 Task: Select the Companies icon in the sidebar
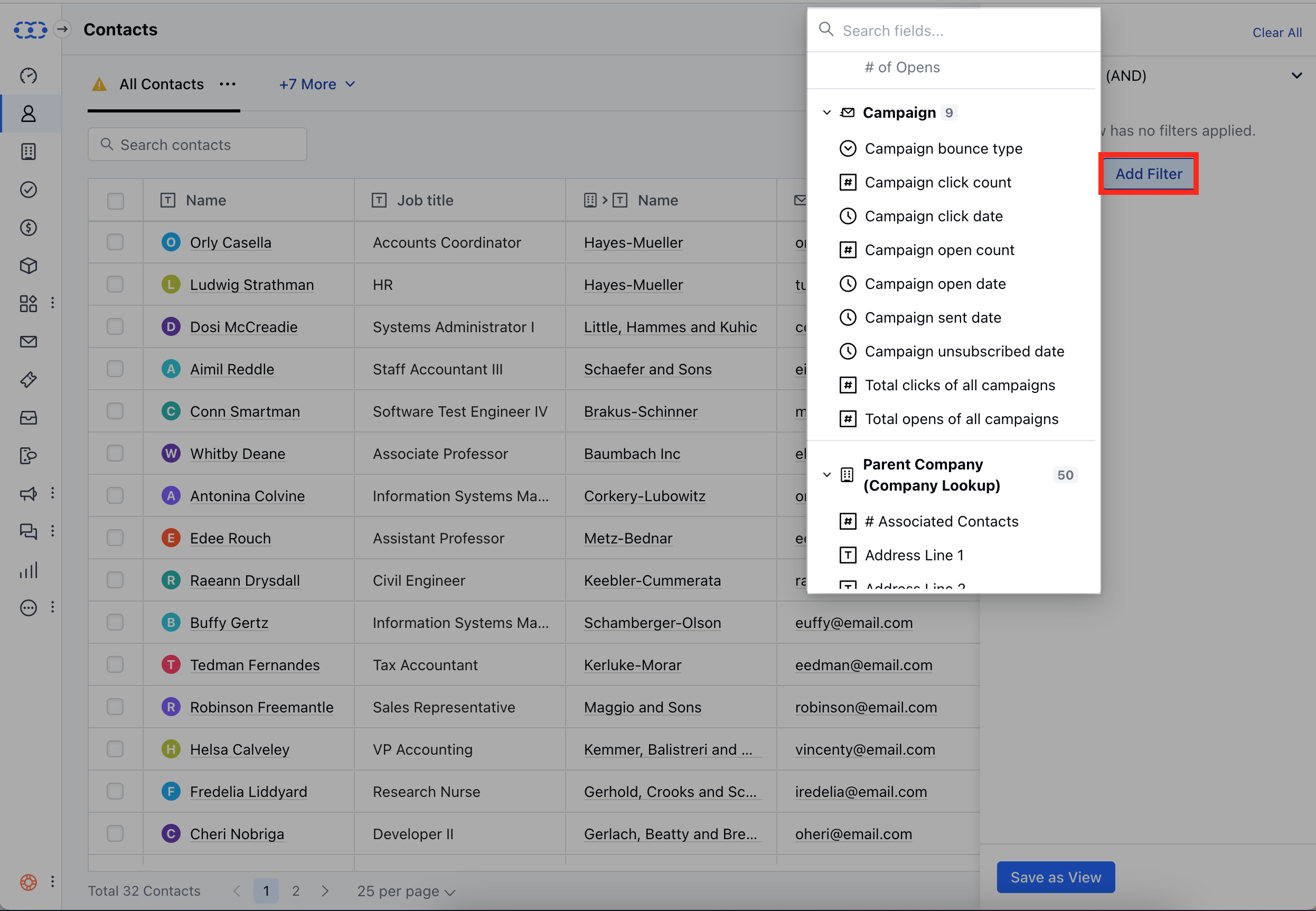click(28, 151)
